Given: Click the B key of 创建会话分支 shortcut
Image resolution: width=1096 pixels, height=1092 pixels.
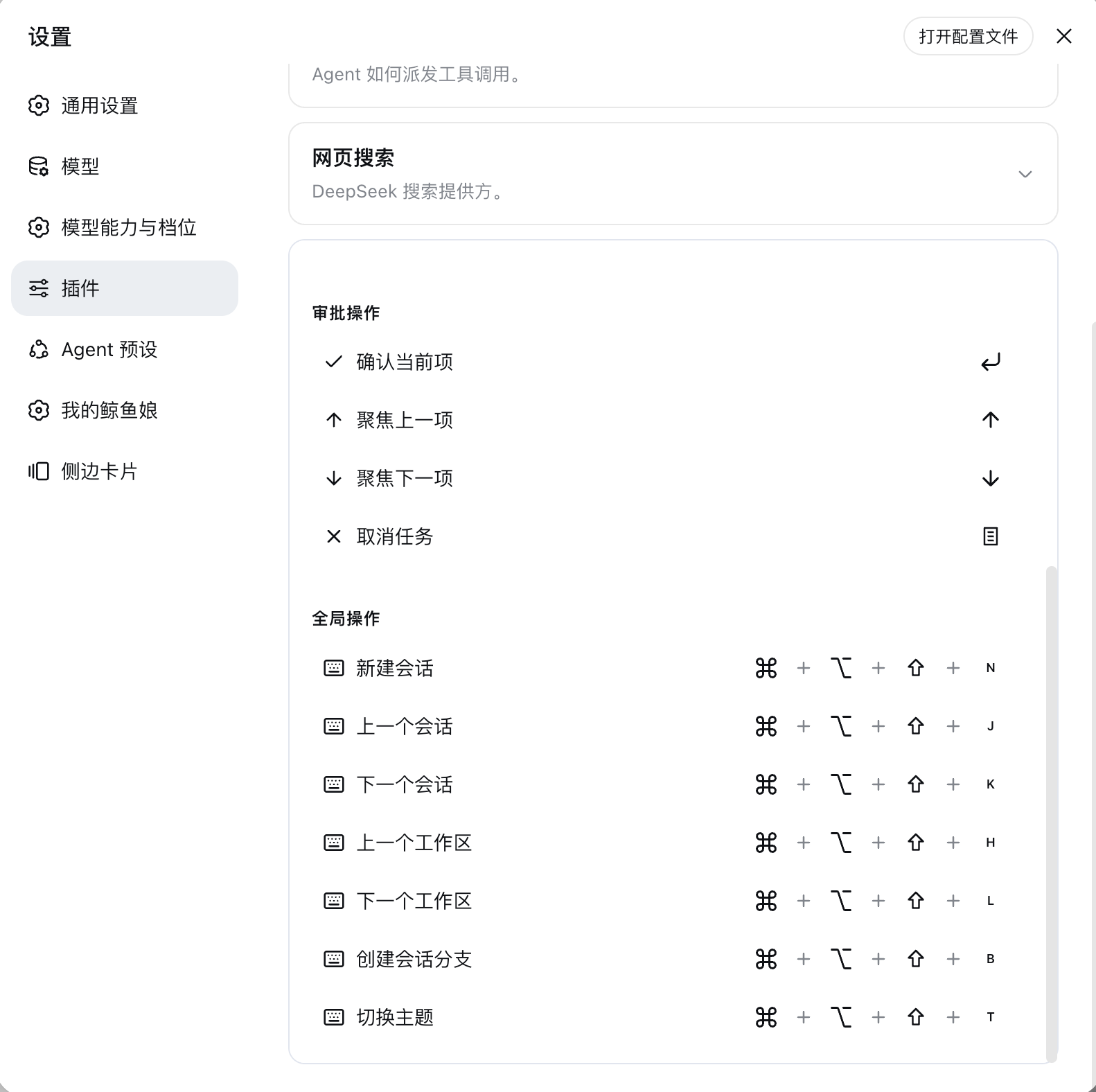Looking at the screenshot, I should [x=991, y=959].
